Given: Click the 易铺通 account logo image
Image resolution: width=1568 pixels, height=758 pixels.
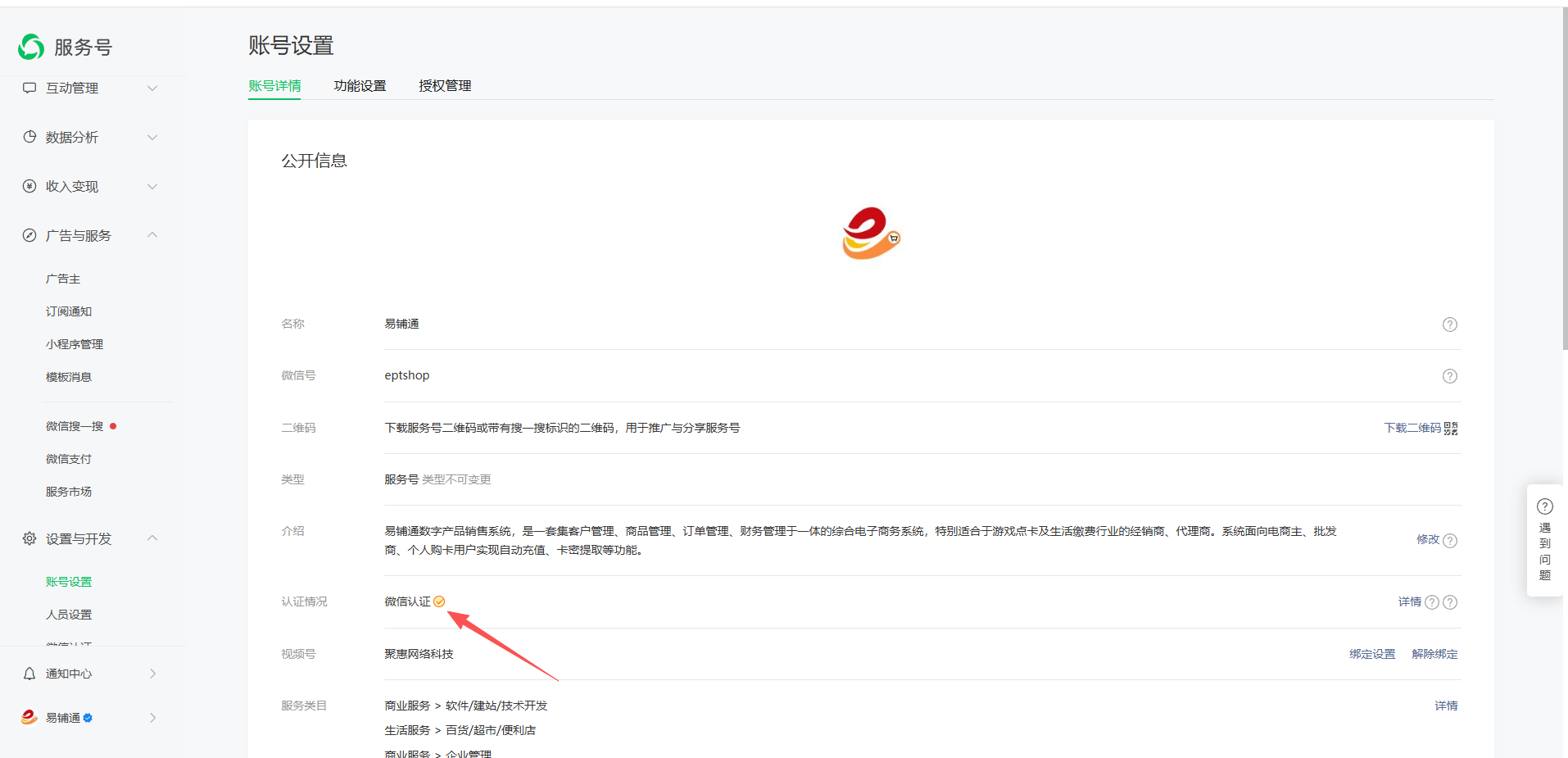Looking at the screenshot, I should tap(871, 234).
